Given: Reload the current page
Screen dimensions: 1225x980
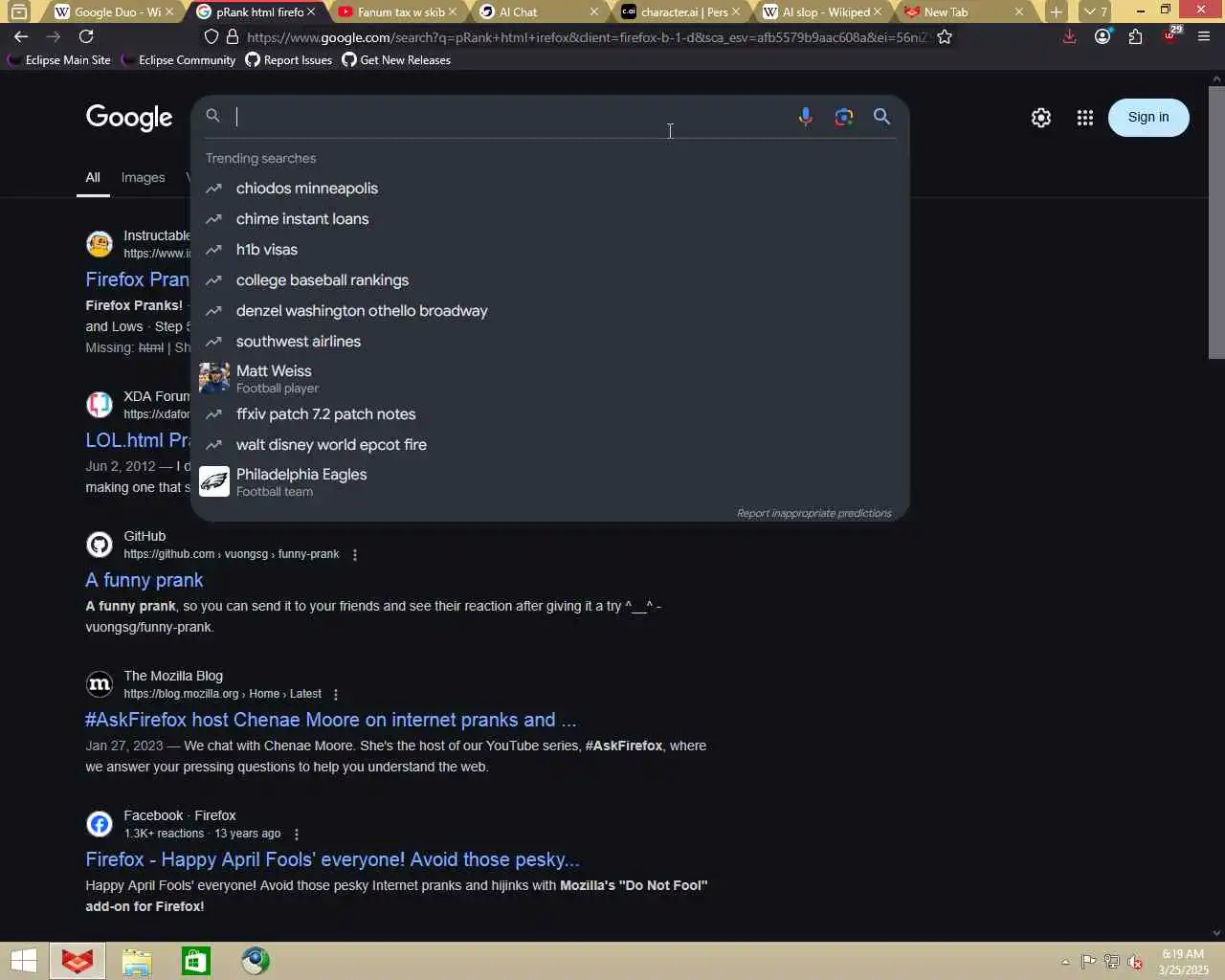Looking at the screenshot, I should 86,36.
